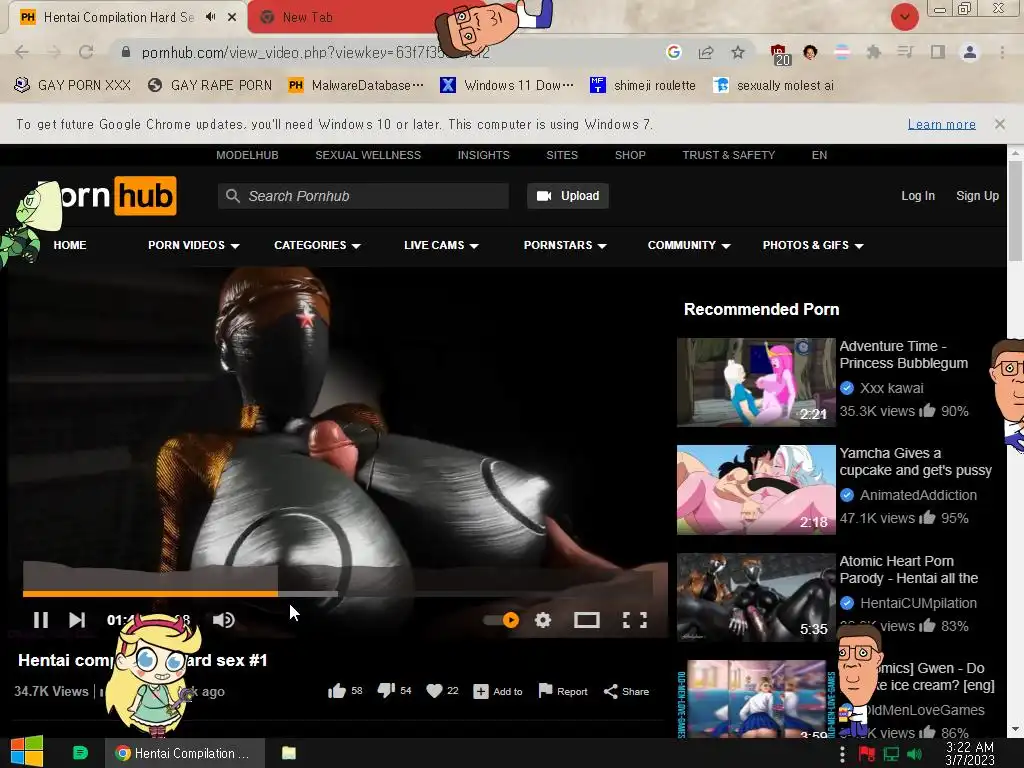Seek using the video progress bar
The image size is (1024, 768).
(337, 594)
